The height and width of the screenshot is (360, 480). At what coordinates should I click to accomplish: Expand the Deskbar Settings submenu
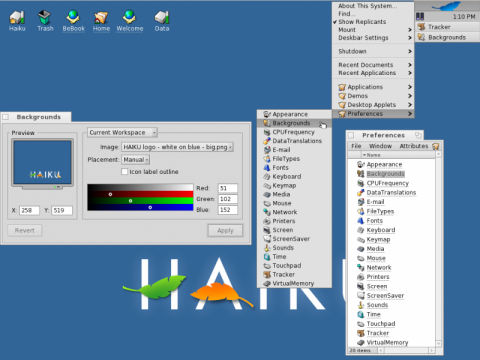373,38
